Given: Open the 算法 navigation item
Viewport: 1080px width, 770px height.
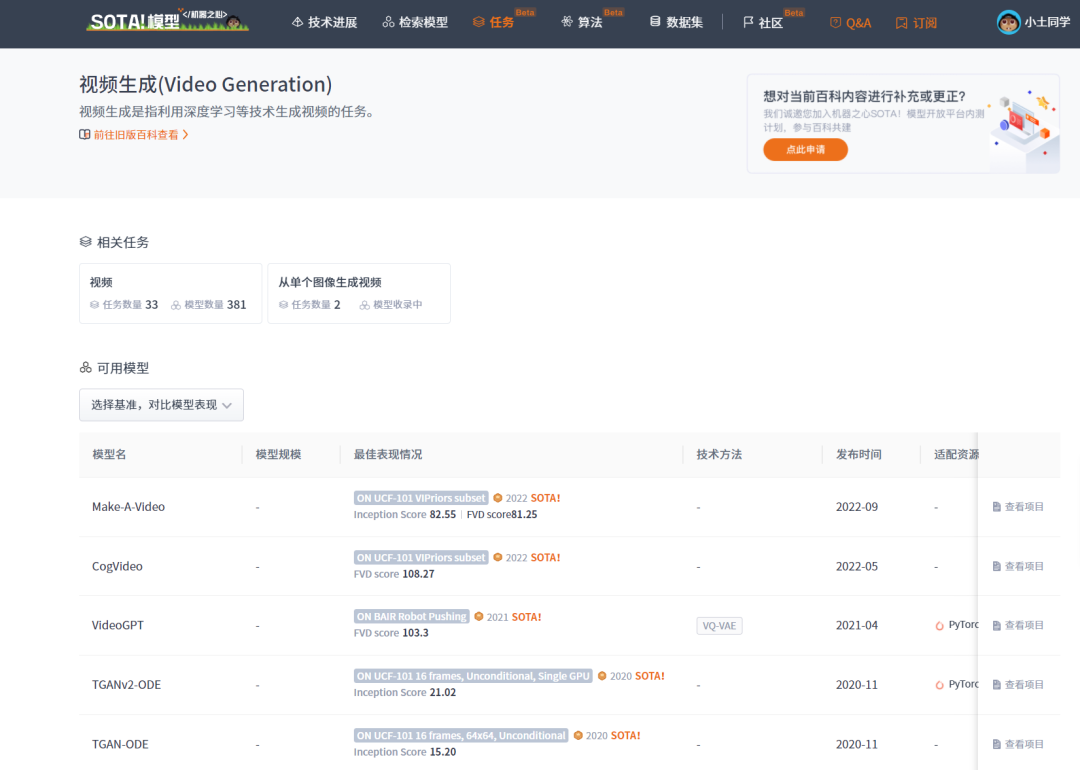Looking at the screenshot, I should tap(582, 23).
